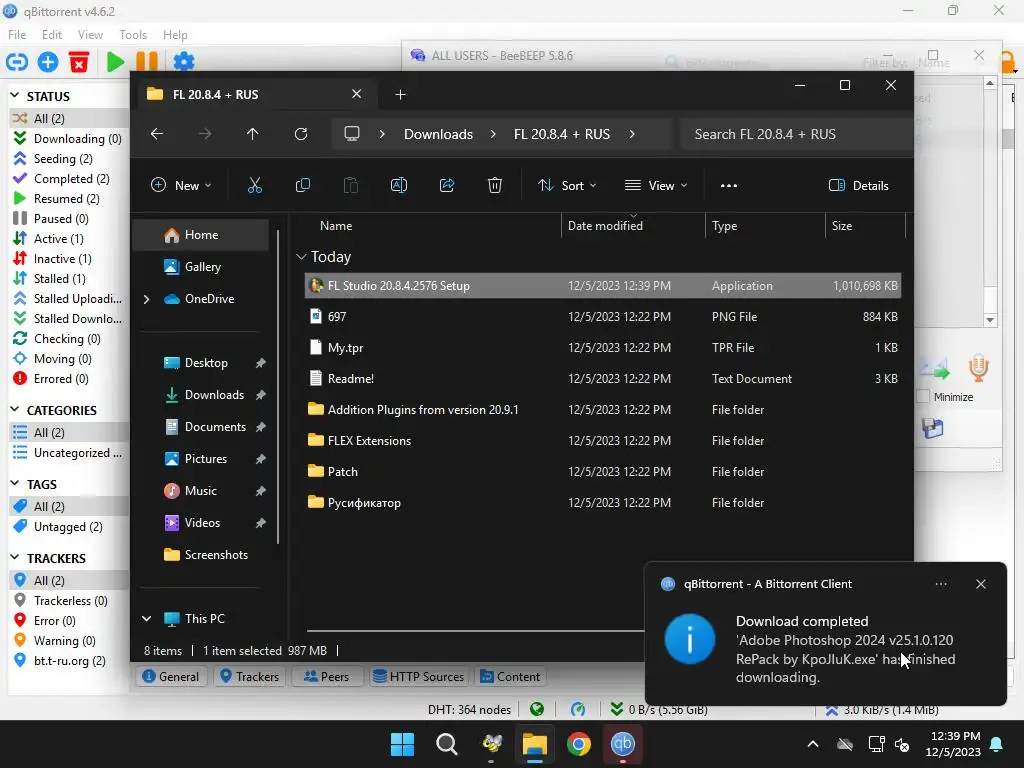Switch to the HTTP Sources tab
This screenshot has height=768, width=1024.
(418, 677)
